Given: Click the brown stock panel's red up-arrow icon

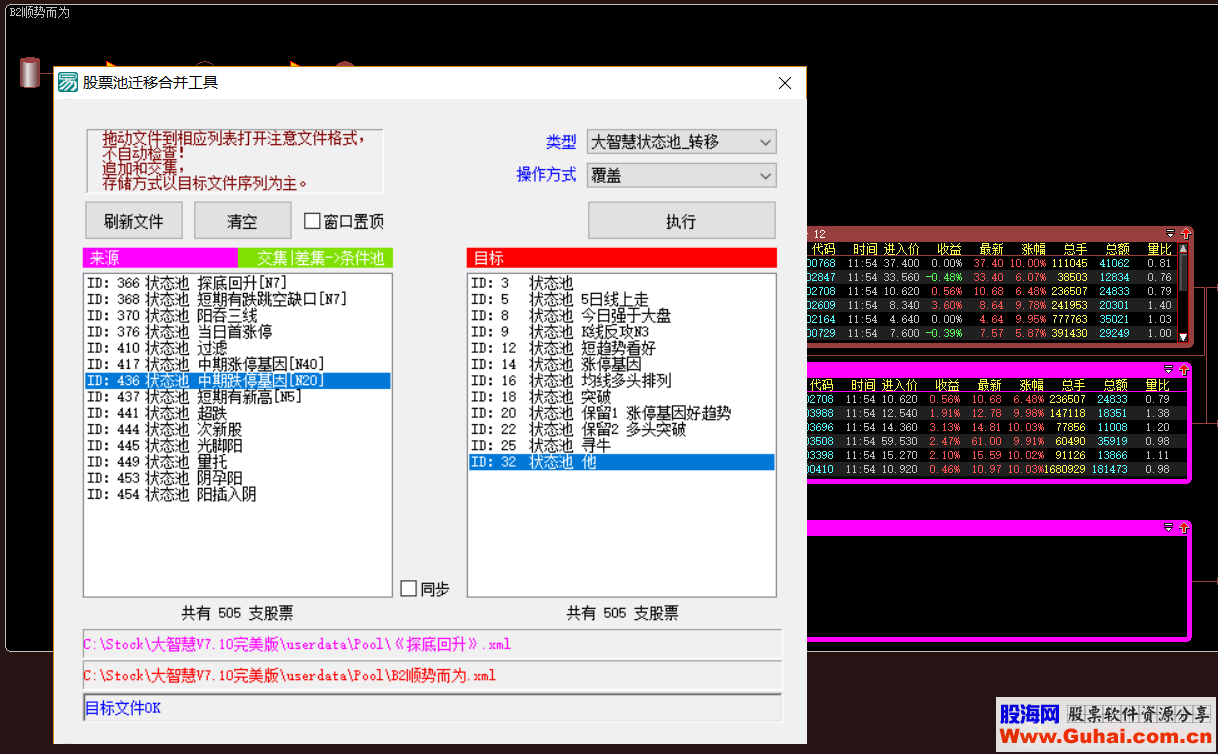Looking at the screenshot, I should coord(1184,233).
